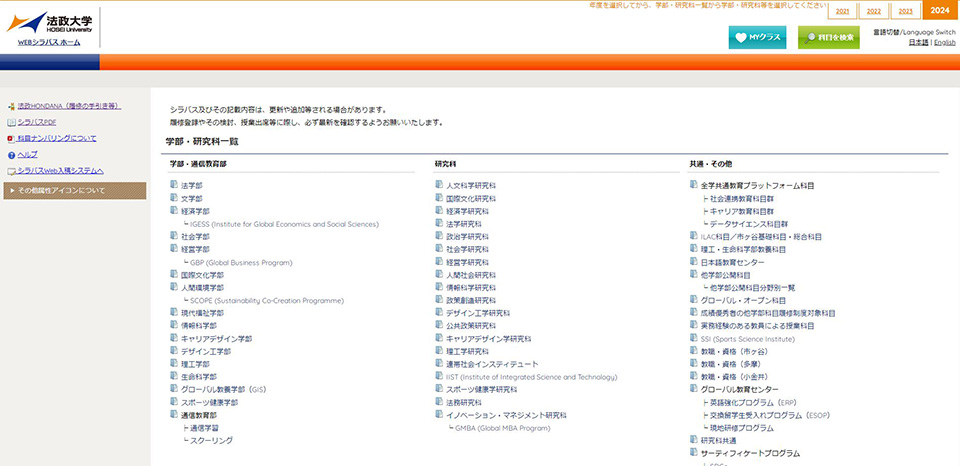Expand the その他属性アイコンについて panel

pos(74,190)
